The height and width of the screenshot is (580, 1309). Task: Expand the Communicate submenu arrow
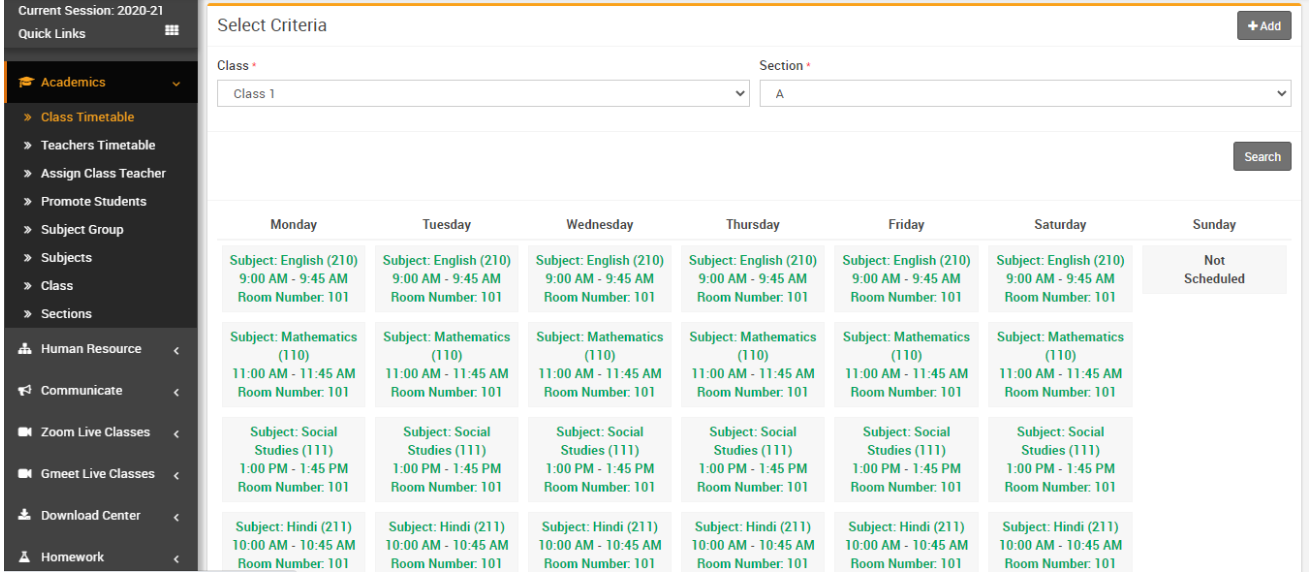click(x=176, y=392)
